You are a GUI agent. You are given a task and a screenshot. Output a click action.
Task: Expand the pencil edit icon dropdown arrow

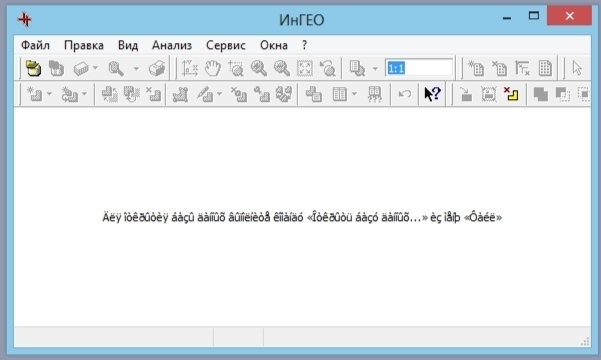[x=219, y=94]
